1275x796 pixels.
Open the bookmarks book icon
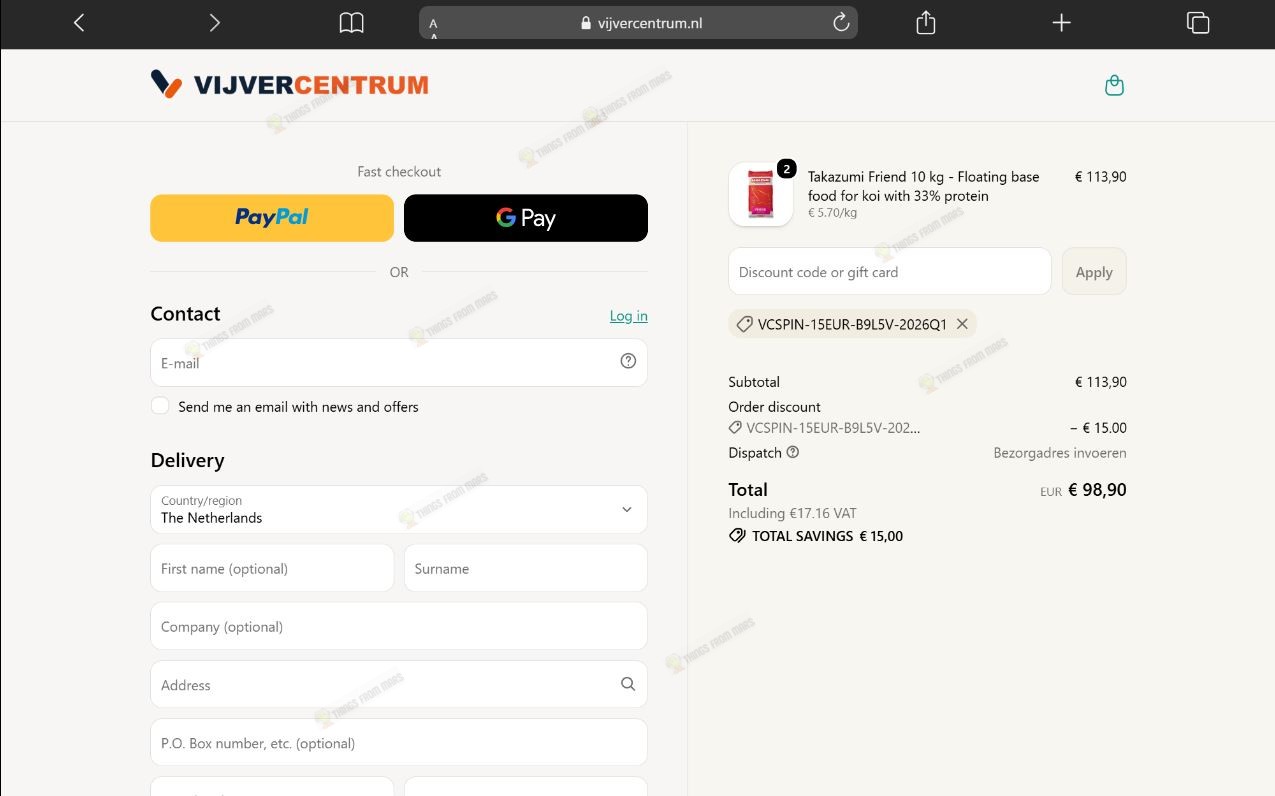click(x=351, y=23)
